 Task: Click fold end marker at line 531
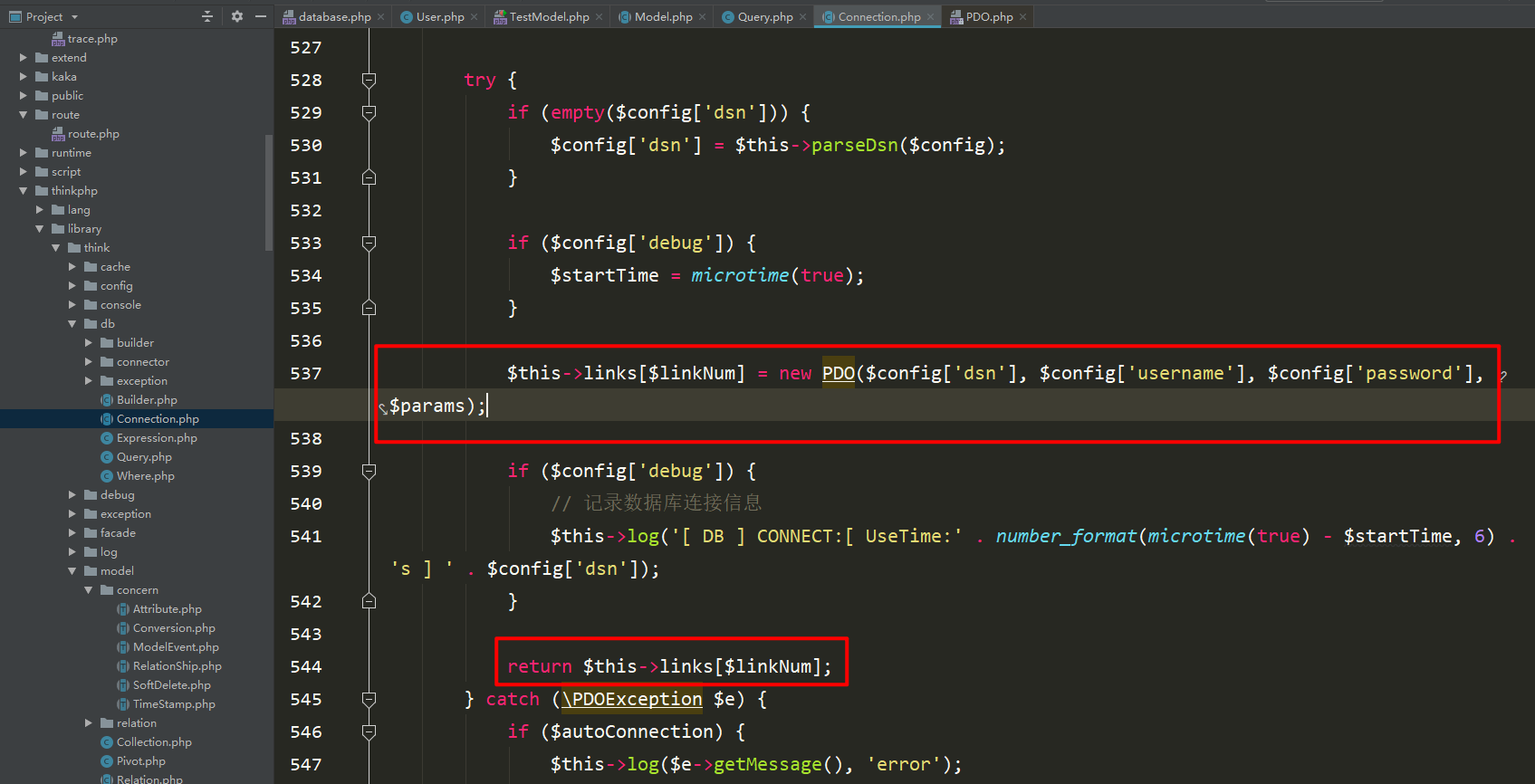point(369,177)
